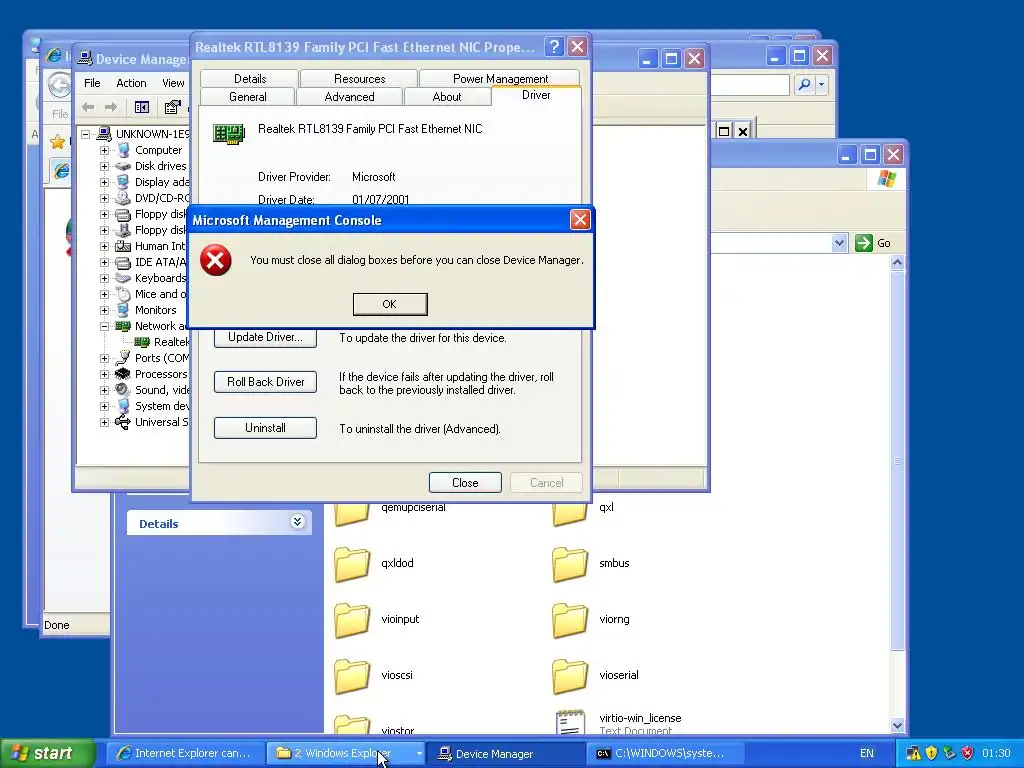
Task: Switch to Device Manager taskbar button
Action: tap(505, 754)
